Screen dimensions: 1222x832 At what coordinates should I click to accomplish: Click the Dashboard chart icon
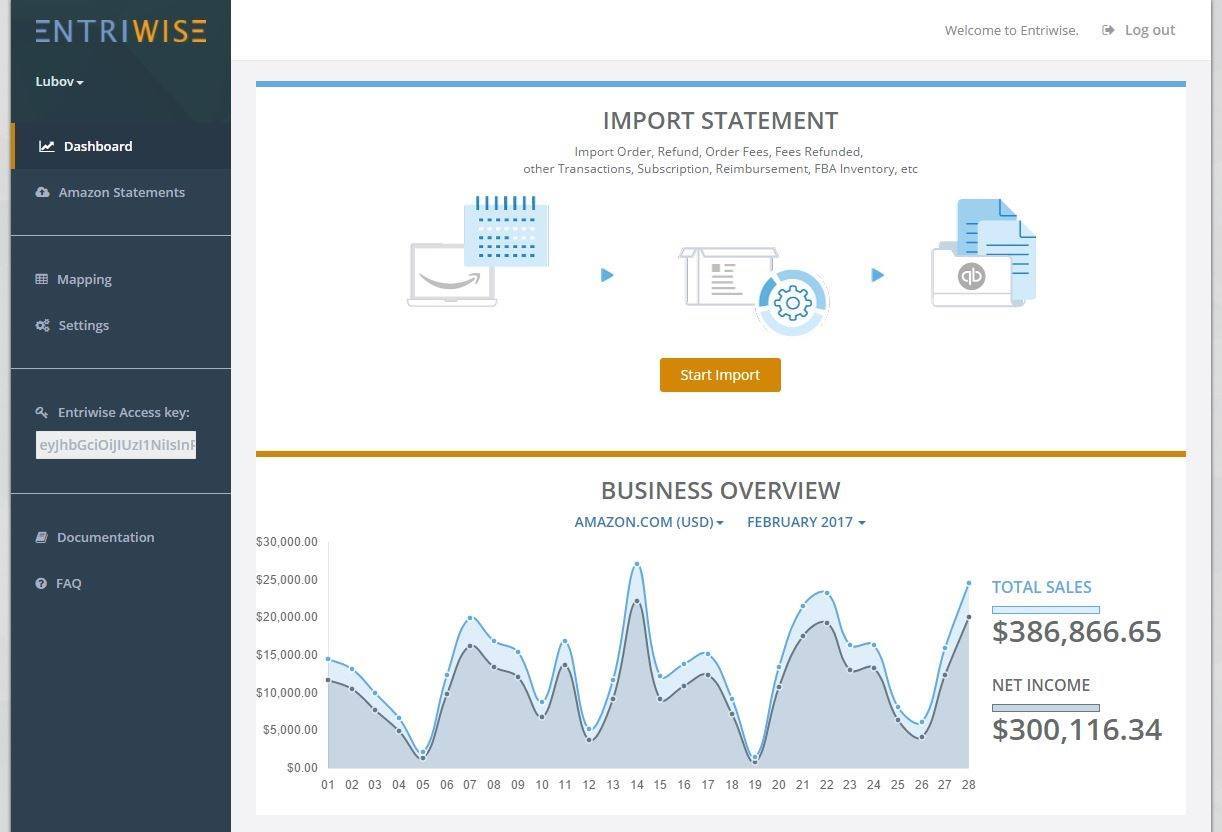[x=47, y=146]
